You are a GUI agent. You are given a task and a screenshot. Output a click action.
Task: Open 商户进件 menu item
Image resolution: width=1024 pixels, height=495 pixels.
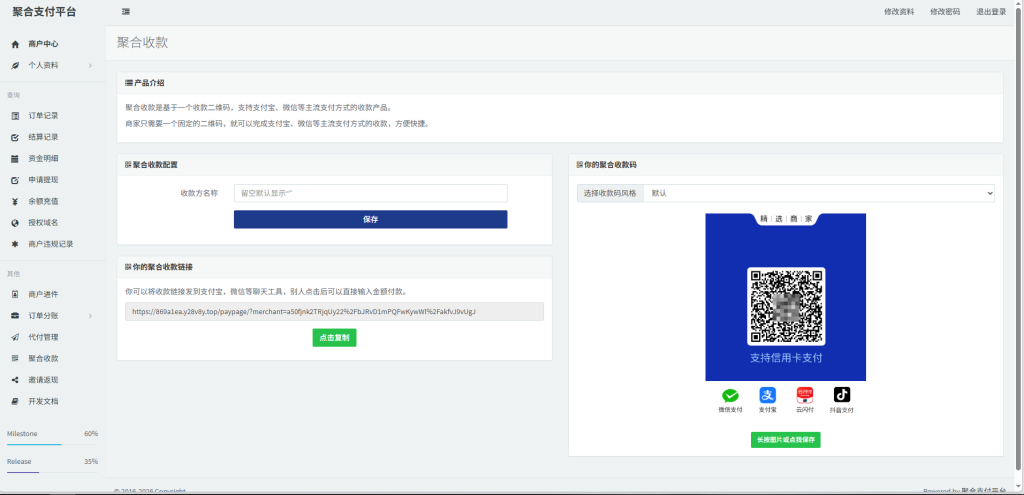(x=43, y=295)
